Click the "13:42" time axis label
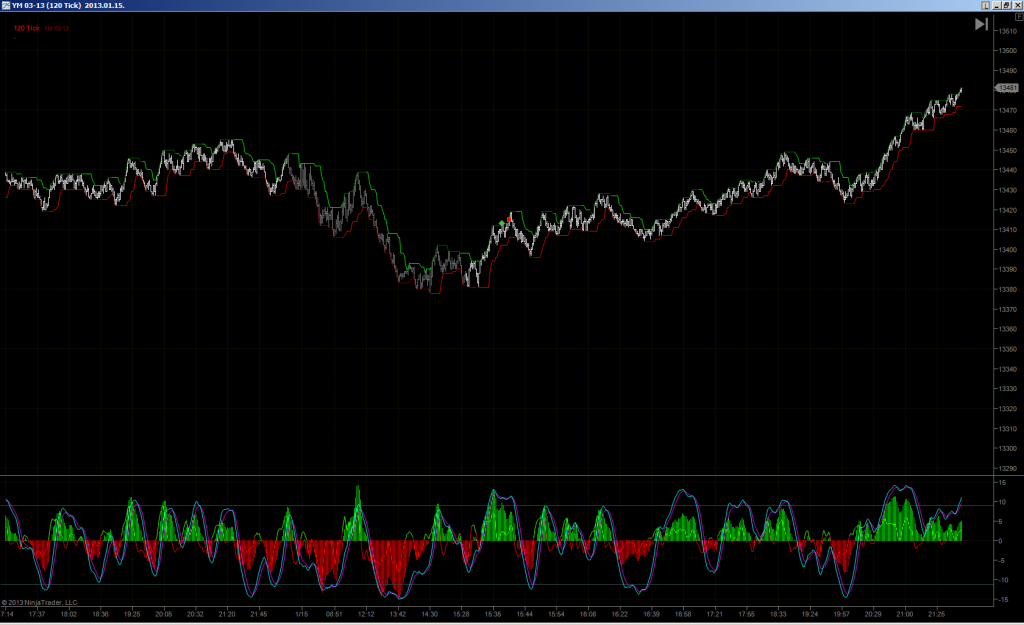Screen dimensions: 1024x625 coord(398,614)
